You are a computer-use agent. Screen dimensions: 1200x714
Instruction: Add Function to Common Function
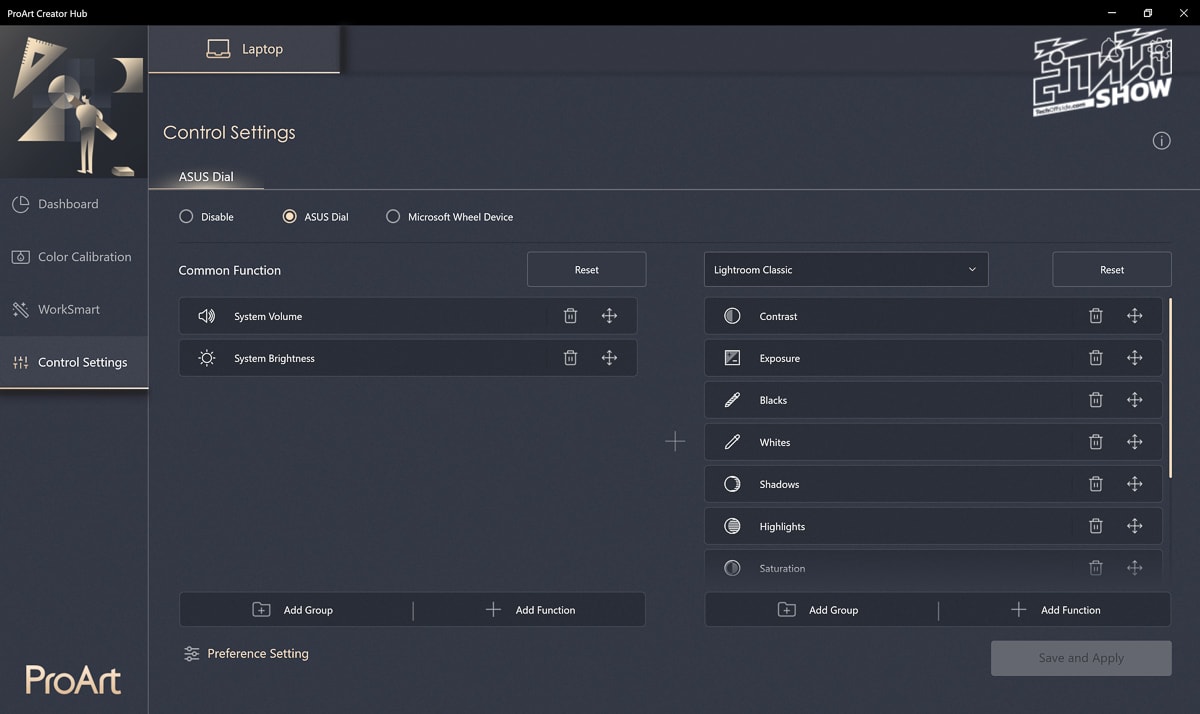pos(530,610)
